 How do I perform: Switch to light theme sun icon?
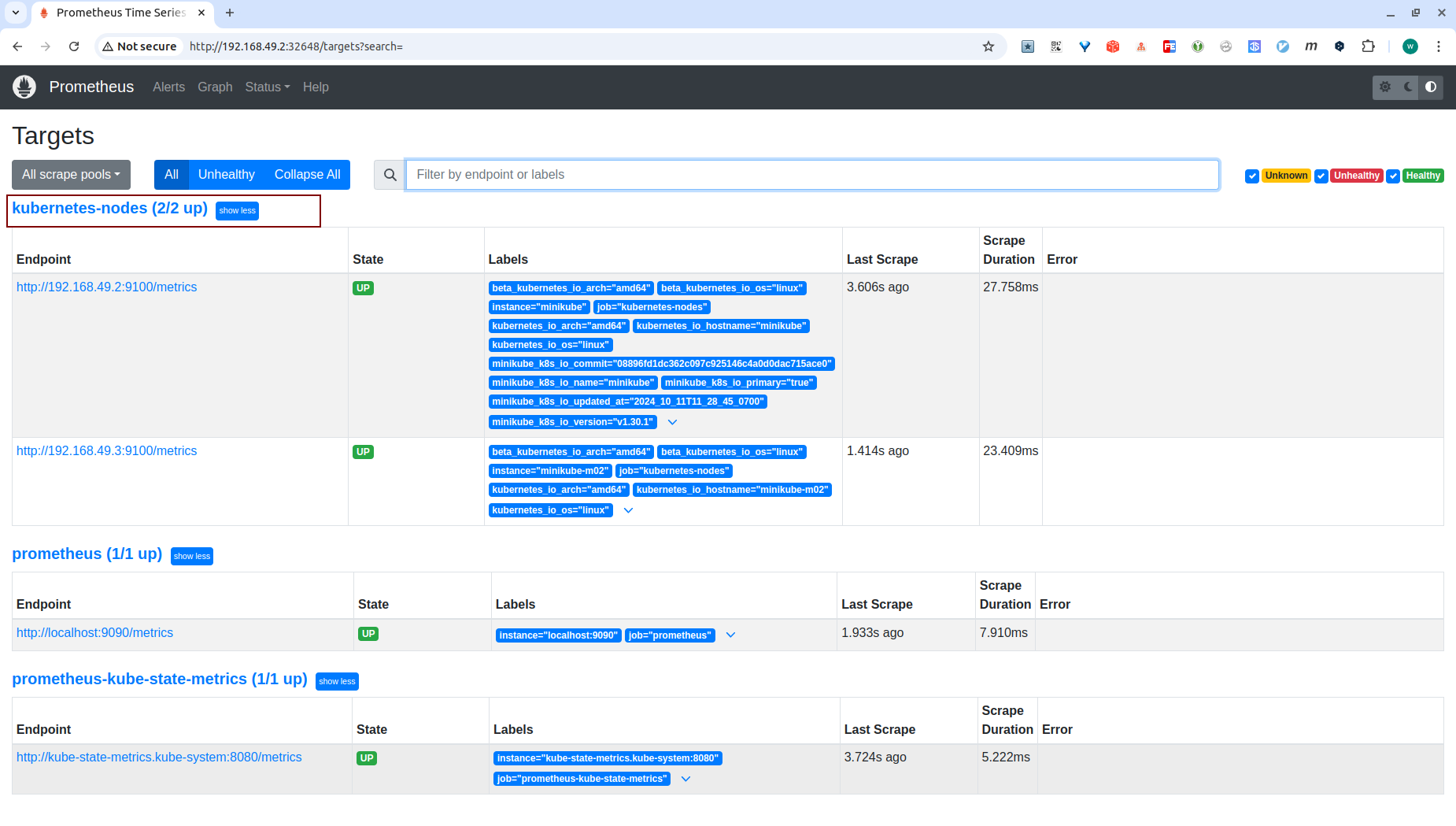[x=1385, y=87]
